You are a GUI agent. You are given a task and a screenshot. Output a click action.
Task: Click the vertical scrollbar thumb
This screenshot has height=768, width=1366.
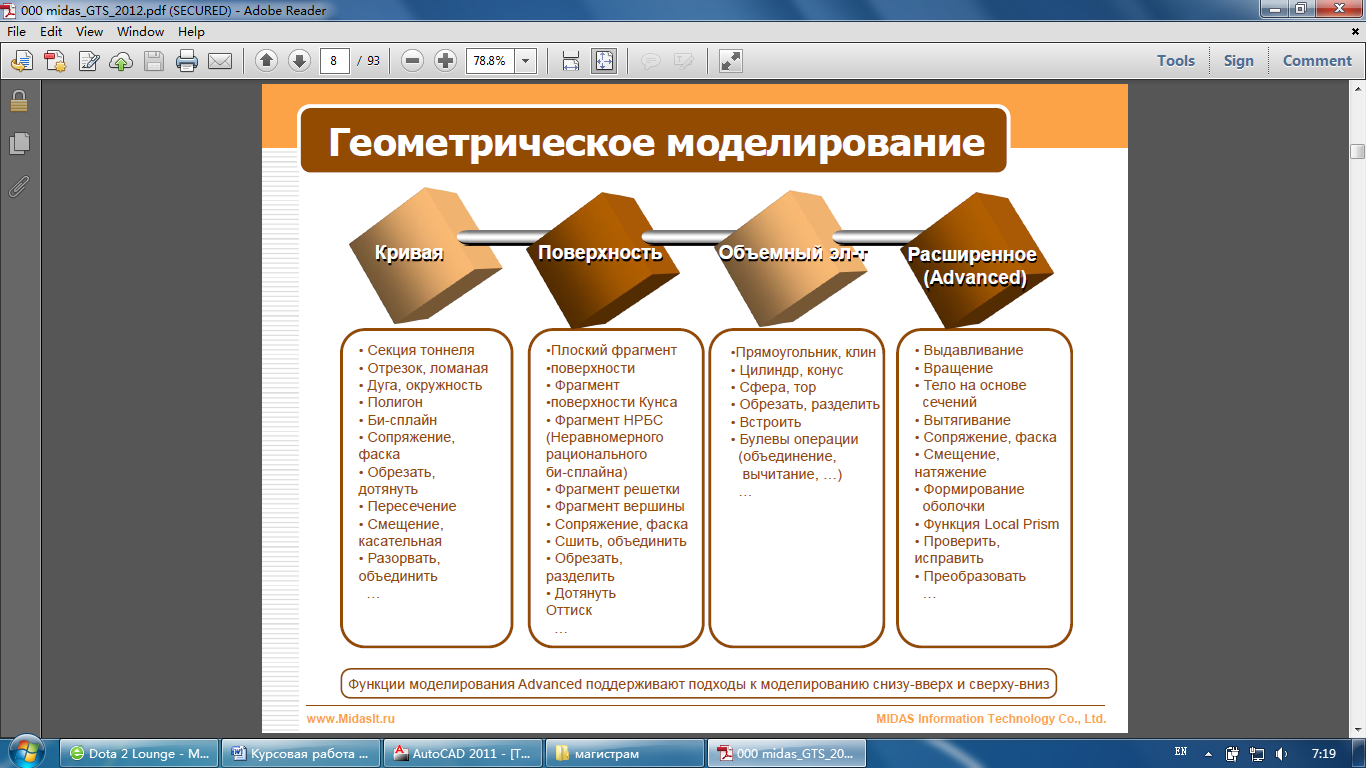tap(1357, 151)
